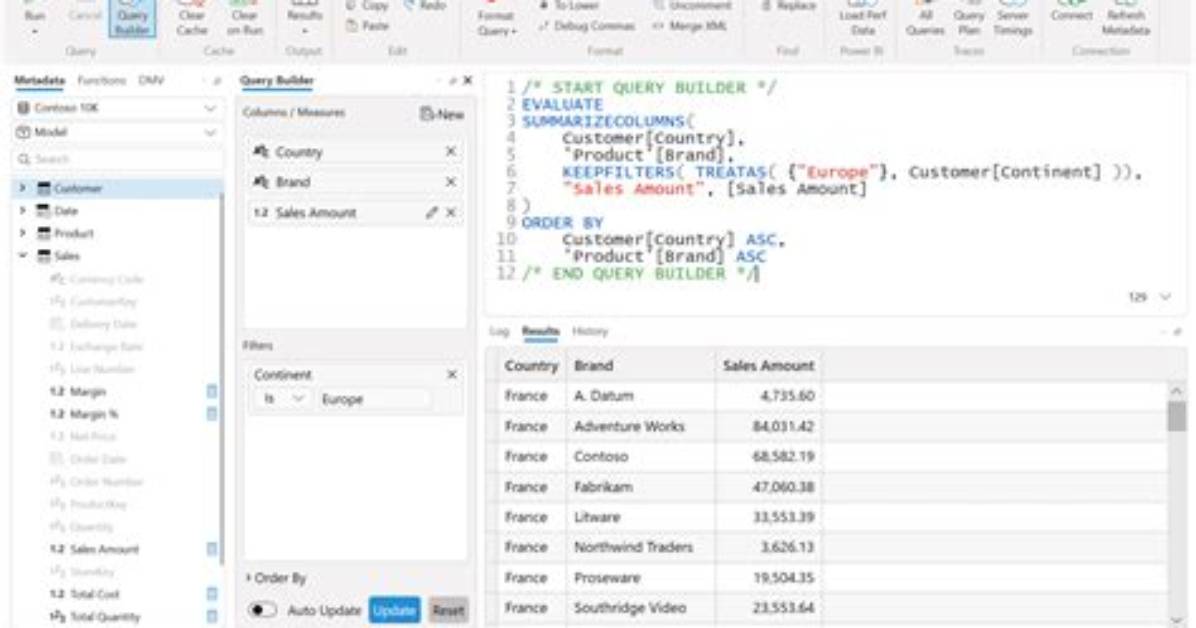The width and height of the screenshot is (1196, 628).
Task: Click Format Query in the ribbon
Action: coord(497,21)
